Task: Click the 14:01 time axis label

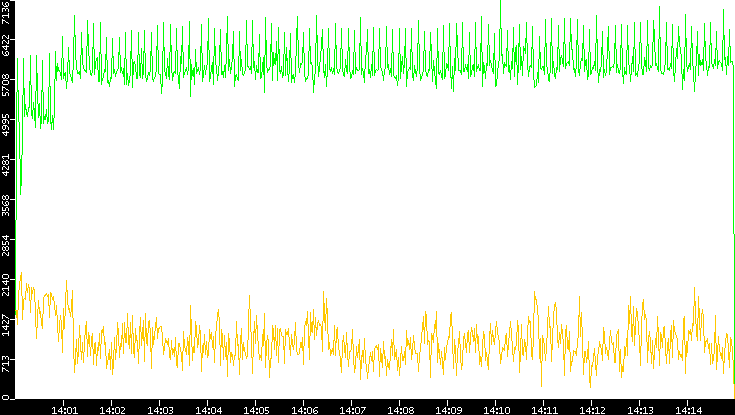Action: click(x=64, y=411)
